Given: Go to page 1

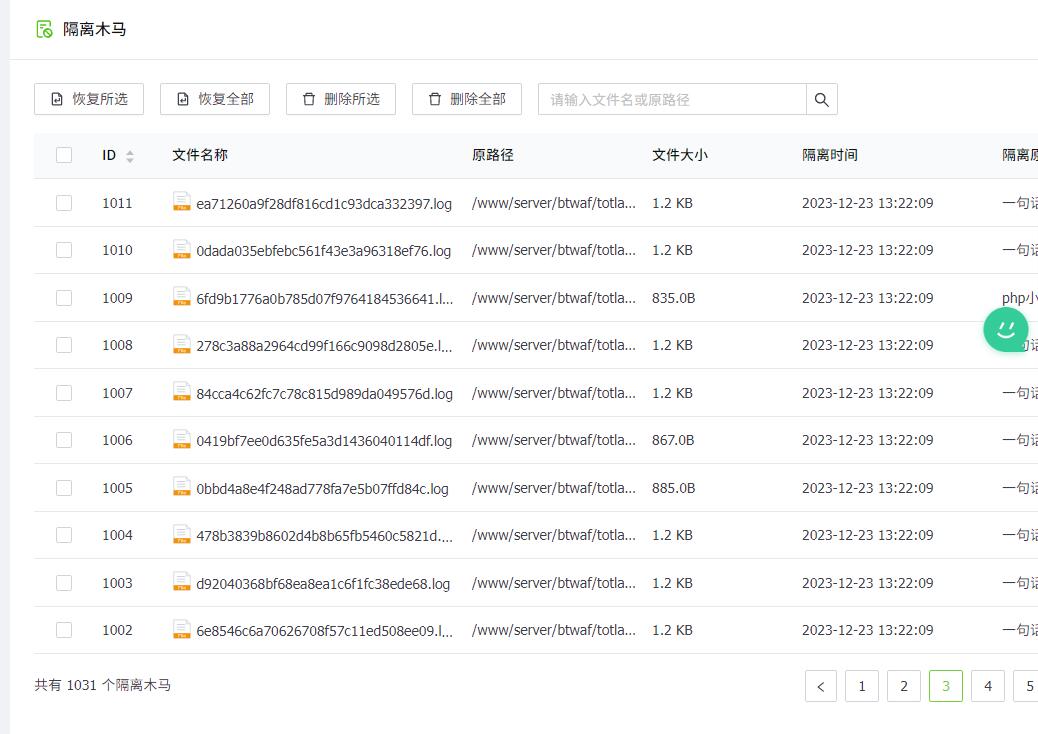Looking at the screenshot, I should point(862,686).
